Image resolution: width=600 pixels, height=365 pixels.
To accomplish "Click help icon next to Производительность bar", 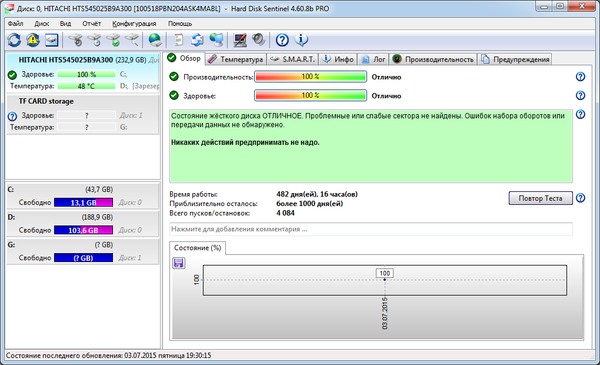I will point(580,77).
